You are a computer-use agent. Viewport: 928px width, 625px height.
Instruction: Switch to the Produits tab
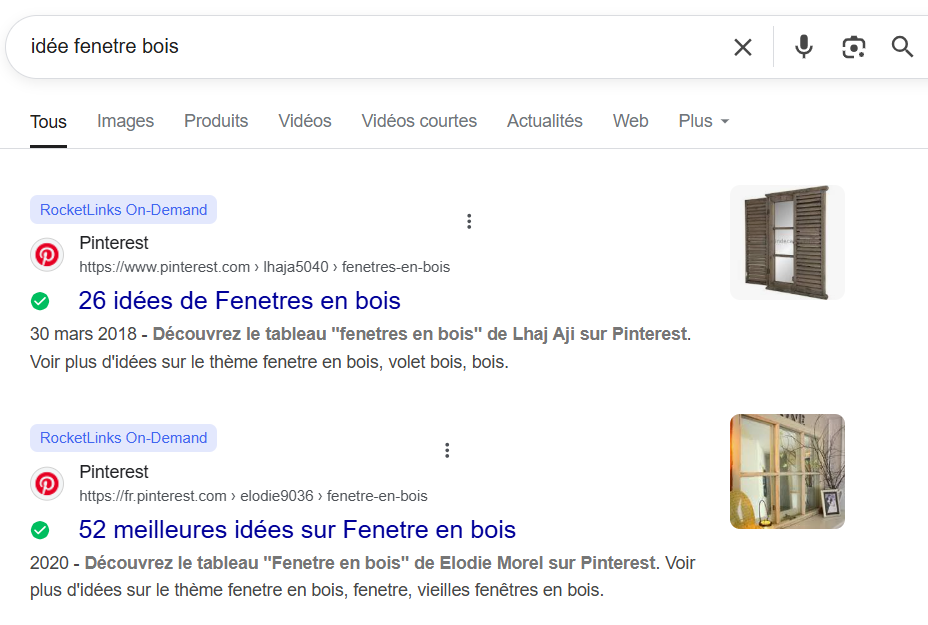click(216, 121)
